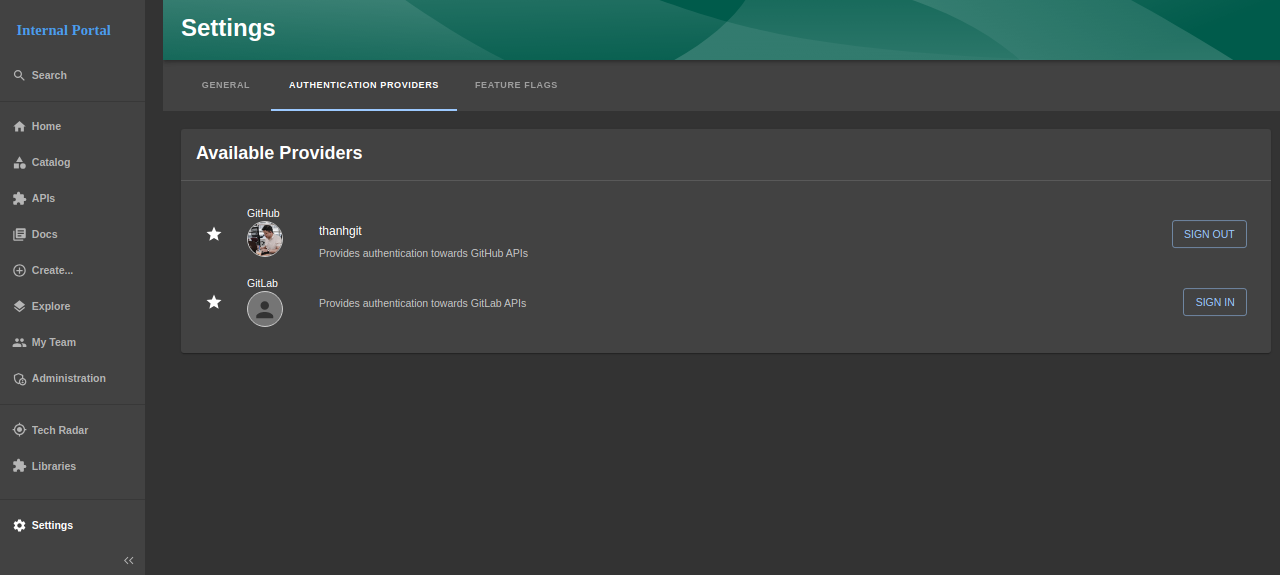Viewport: 1280px width, 575px height.
Task: Click the Home icon in sidebar
Action: pos(19,127)
